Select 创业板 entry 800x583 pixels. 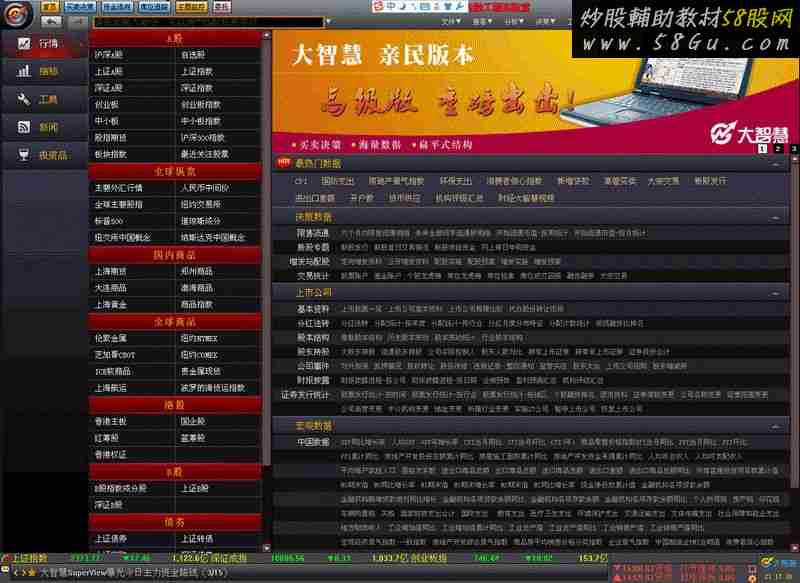coord(107,105)
